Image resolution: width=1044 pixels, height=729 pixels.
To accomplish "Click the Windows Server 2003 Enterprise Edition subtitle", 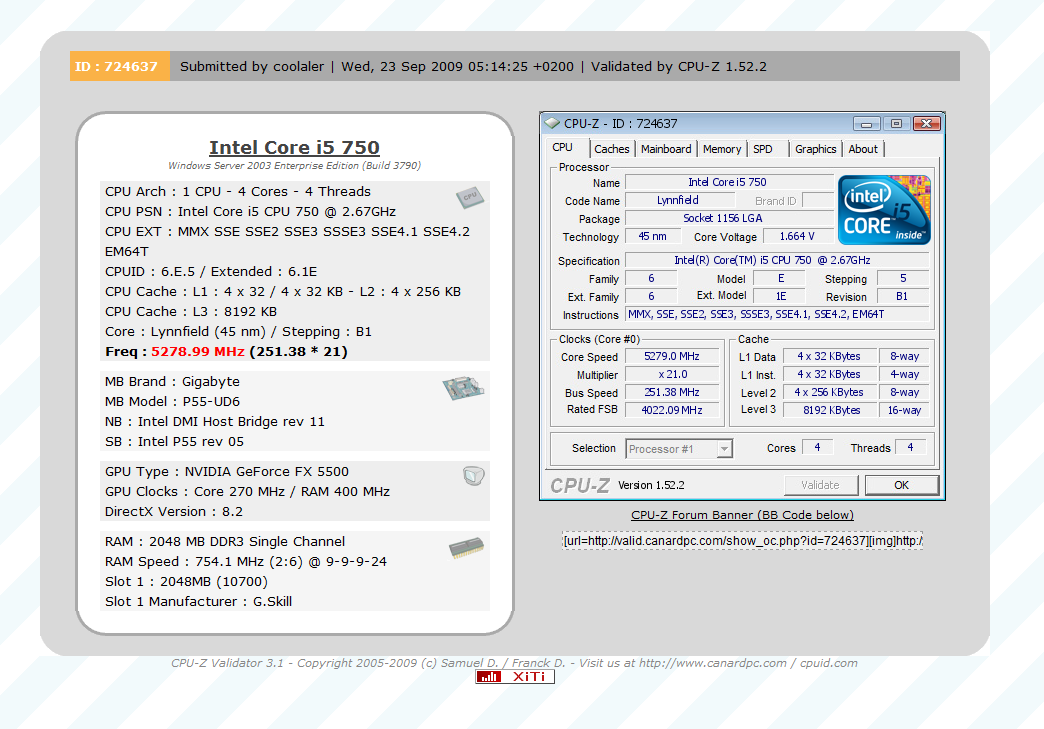I will click(294, 166).
